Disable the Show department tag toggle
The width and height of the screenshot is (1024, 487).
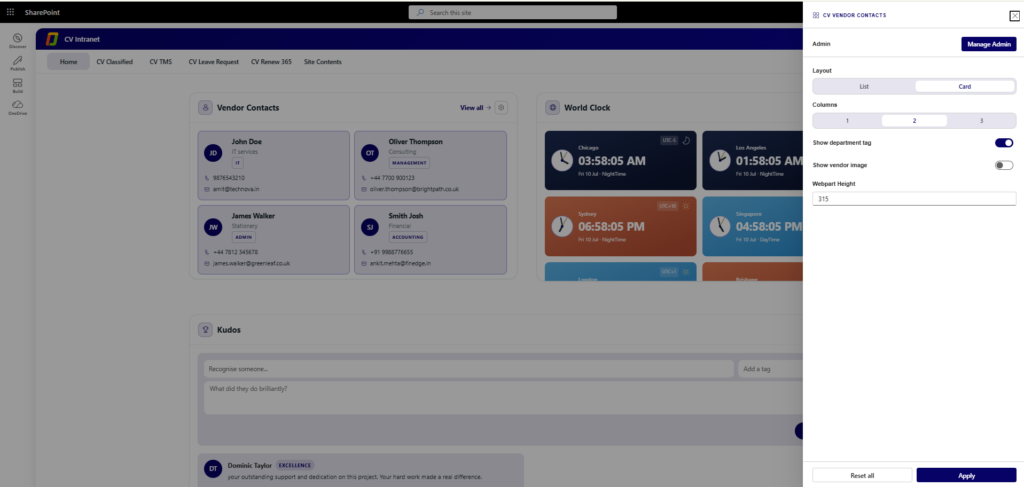pos(1004,143)
